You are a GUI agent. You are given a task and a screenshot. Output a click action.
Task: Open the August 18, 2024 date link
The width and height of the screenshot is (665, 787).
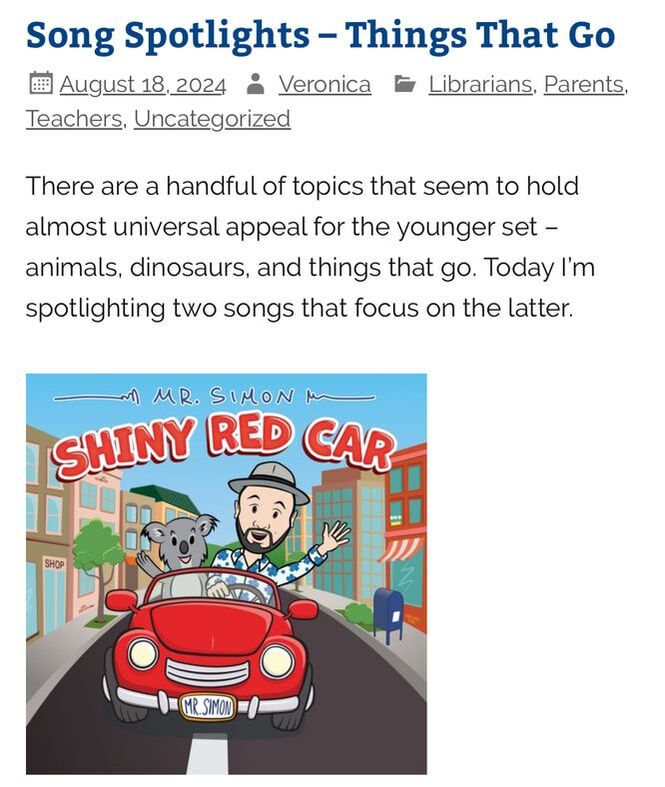[x=143, y=84]
